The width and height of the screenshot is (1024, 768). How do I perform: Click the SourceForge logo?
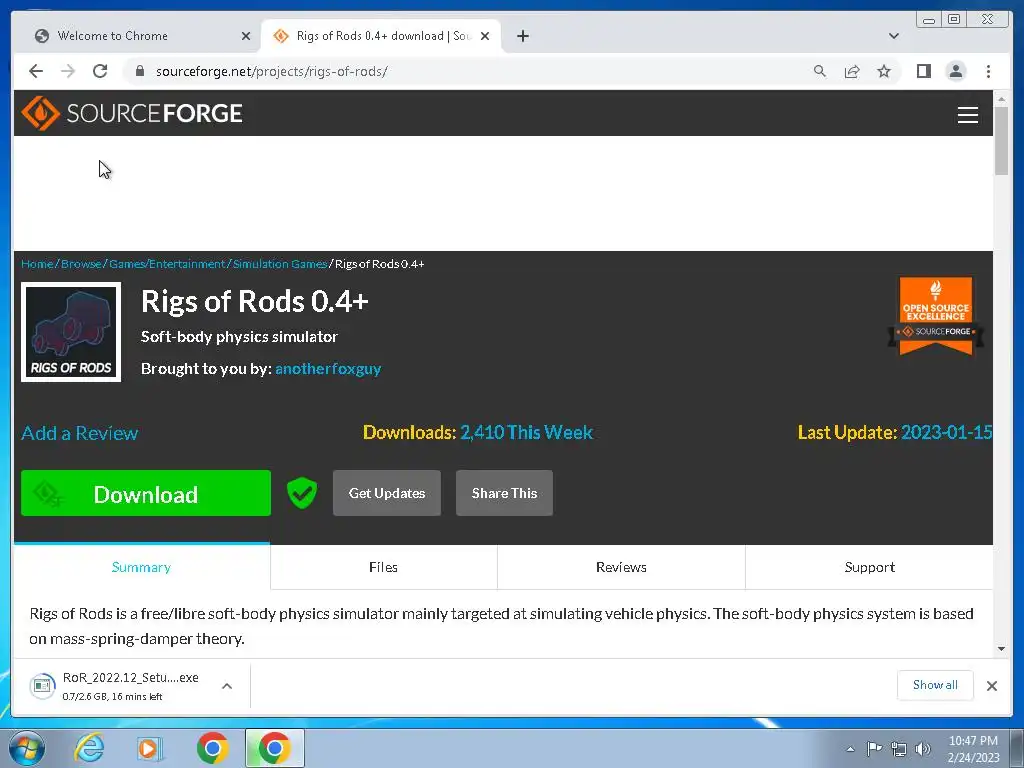pos(132,113)
